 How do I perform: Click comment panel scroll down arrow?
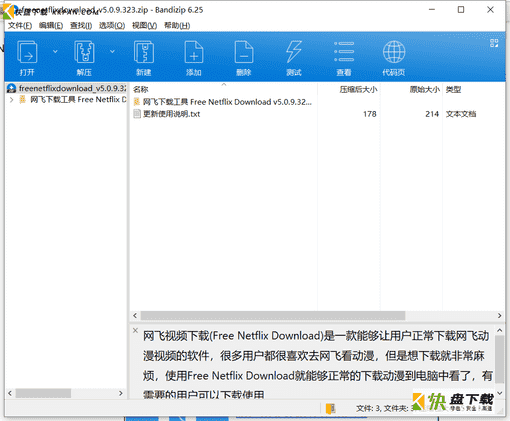tap(499, 393)
